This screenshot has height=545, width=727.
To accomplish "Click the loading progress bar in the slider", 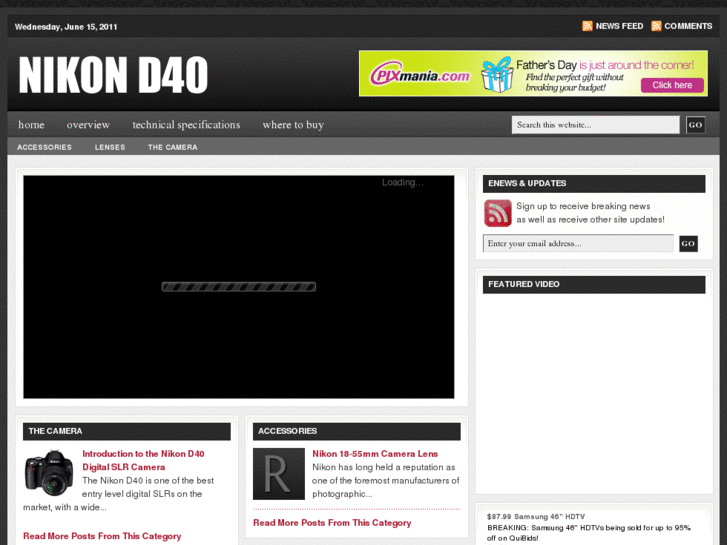I will point(239,287).
